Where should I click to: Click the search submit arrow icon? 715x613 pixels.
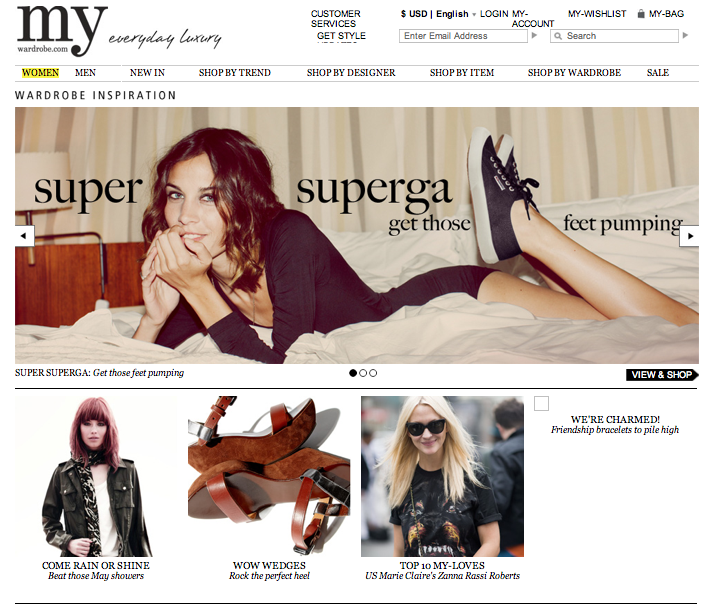pyautogui.click(x=685, y=36)
